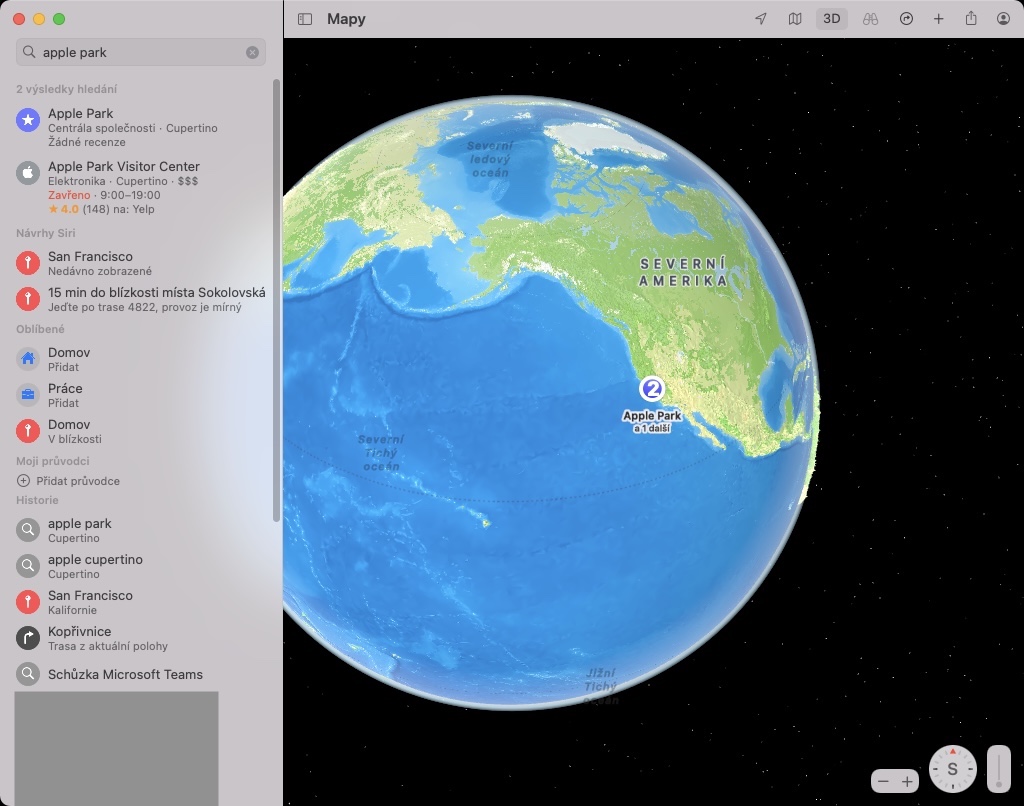Open San Francisco Kalifornie history entry

pos(140,602)
